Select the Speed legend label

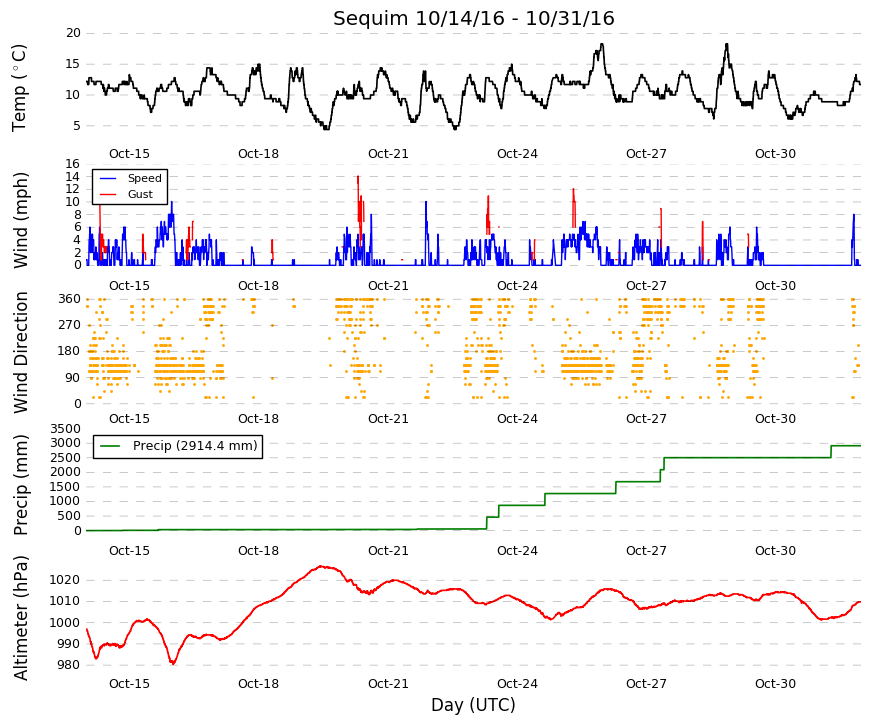click(144, 178)
